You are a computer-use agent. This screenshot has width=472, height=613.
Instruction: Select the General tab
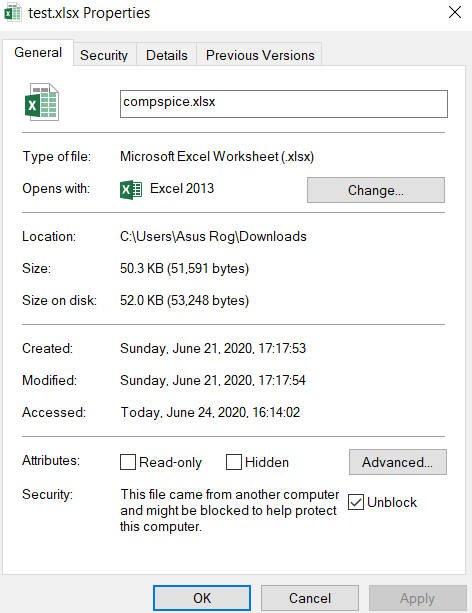pos(38,52)
